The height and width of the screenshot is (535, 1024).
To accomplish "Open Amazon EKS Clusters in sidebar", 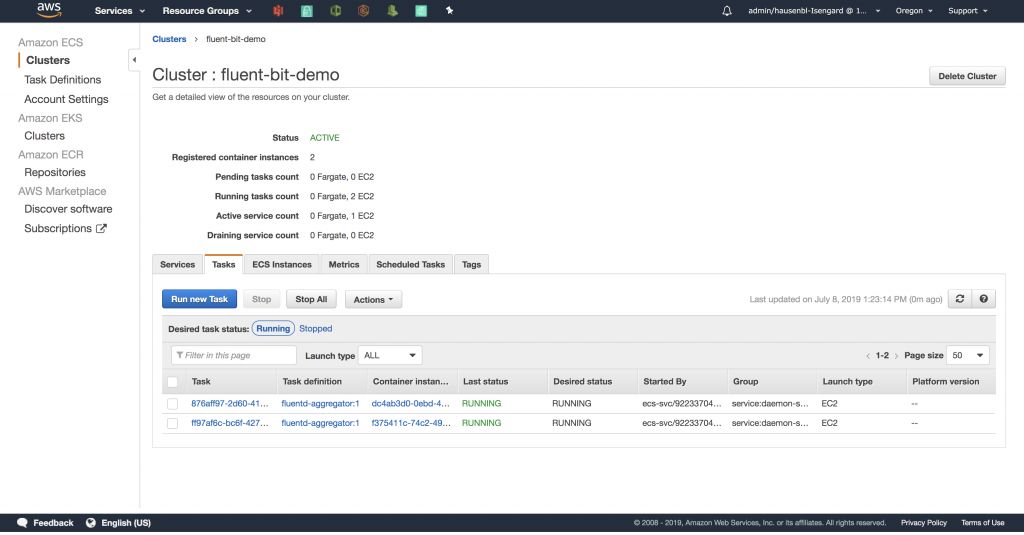I will point(44,136).
